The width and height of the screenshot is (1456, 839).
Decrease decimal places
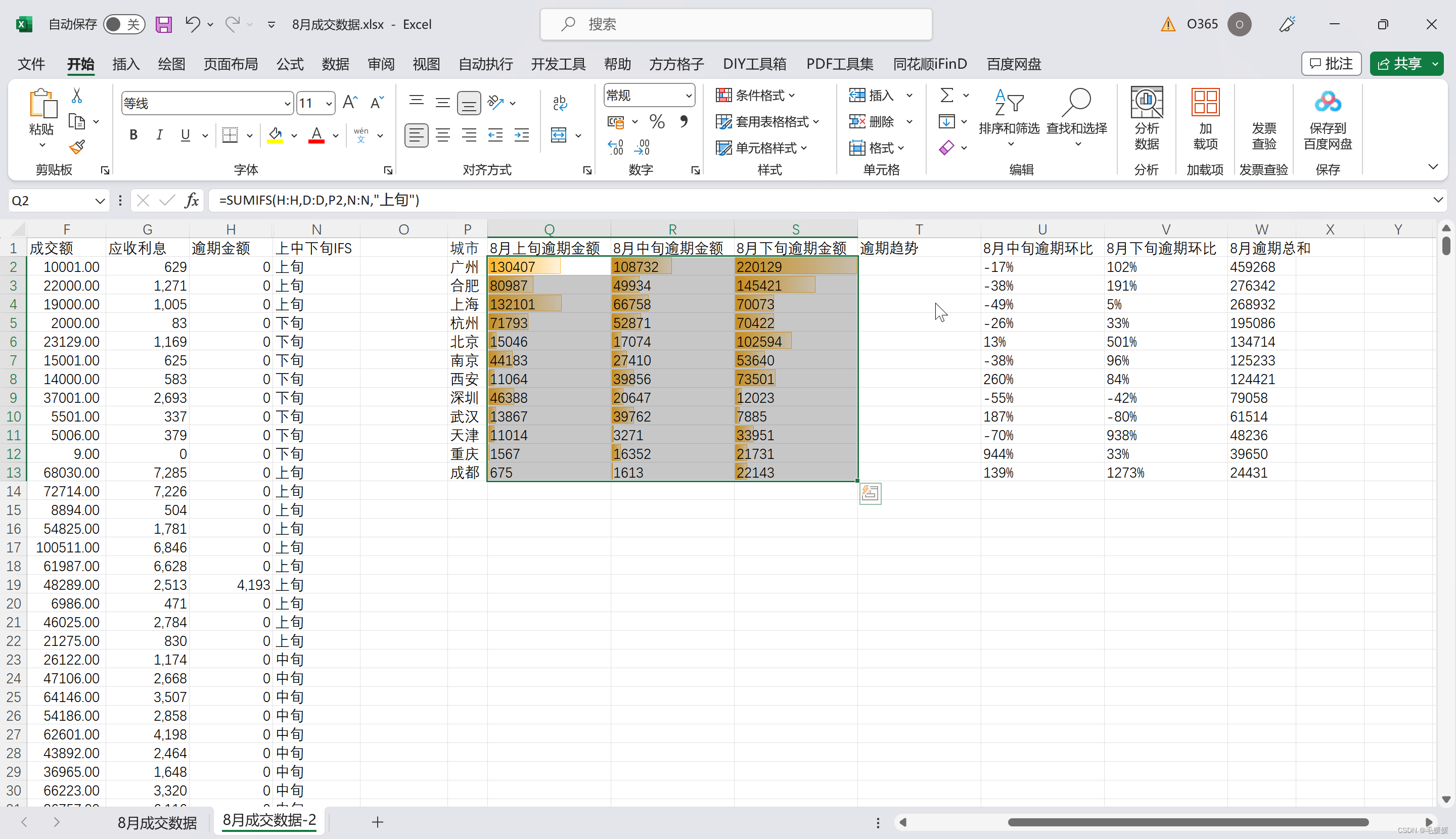(x=642, y=148)
